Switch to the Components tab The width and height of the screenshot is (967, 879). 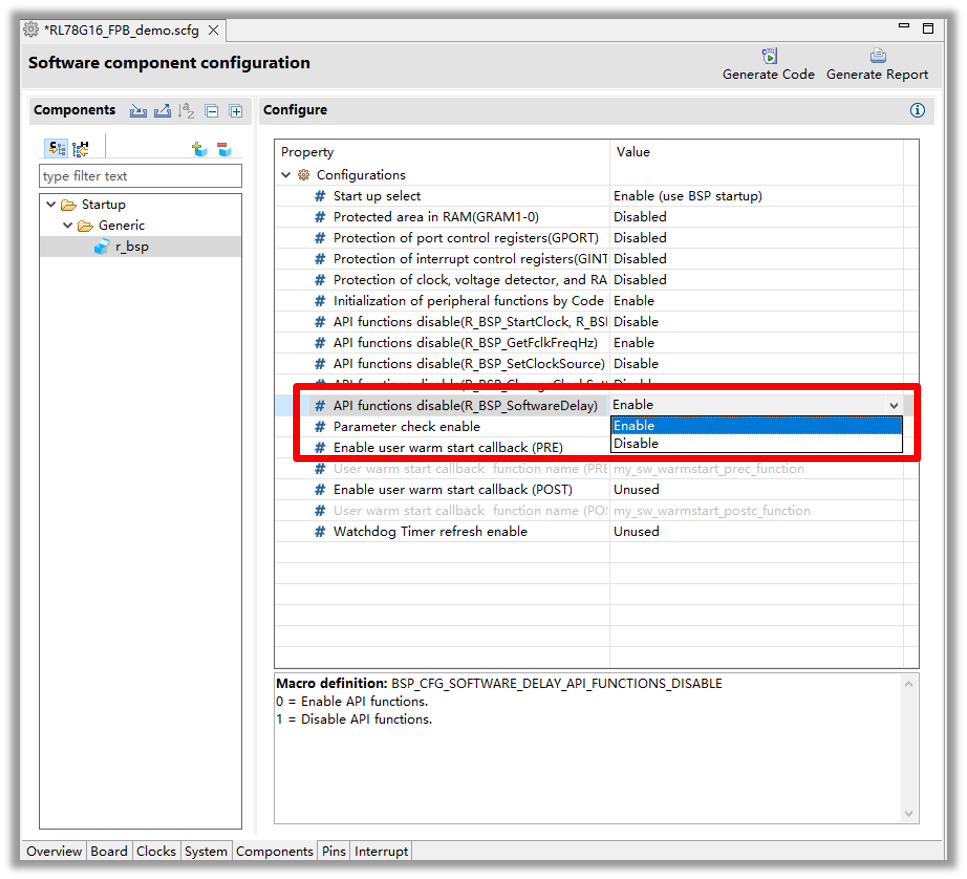[x=274, y=851]
